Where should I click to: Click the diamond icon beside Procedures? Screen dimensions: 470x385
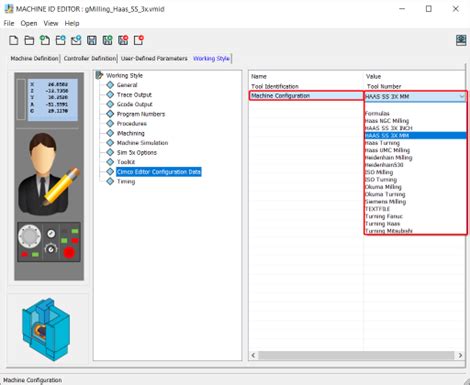click(x=110, y=123)
